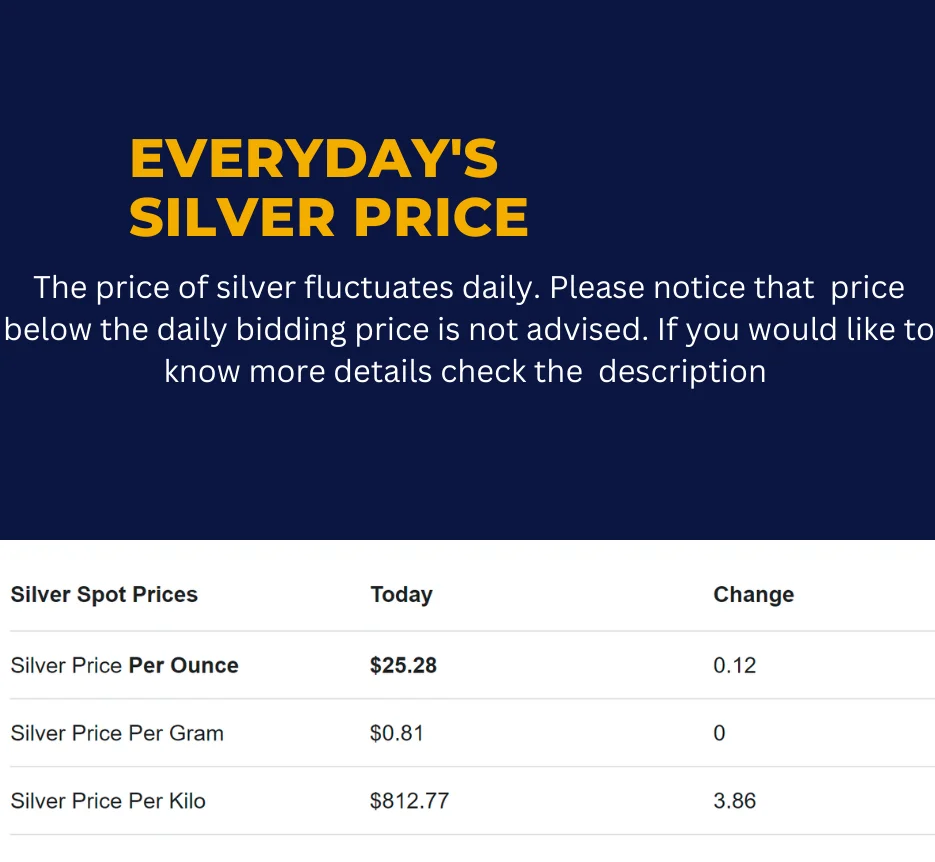This screenshot has height=862, width=935.
Task: Click the 3.86 change value
Action: click(x=735, y=801)
